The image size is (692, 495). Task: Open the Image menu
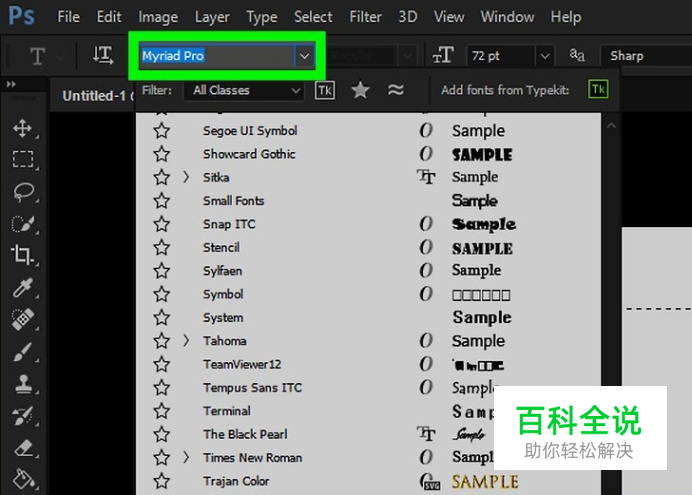[158, 17]
